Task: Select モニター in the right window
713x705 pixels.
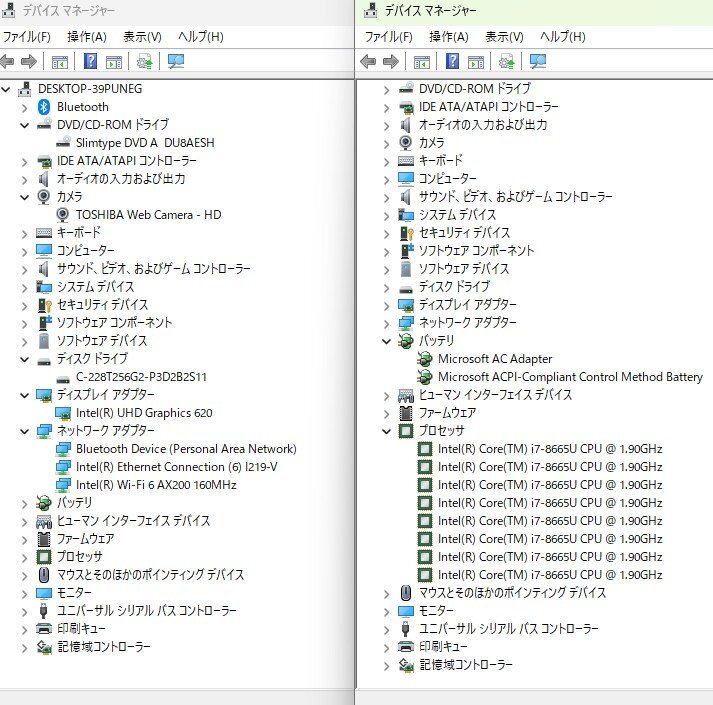Action: click(x=436, y=611)
